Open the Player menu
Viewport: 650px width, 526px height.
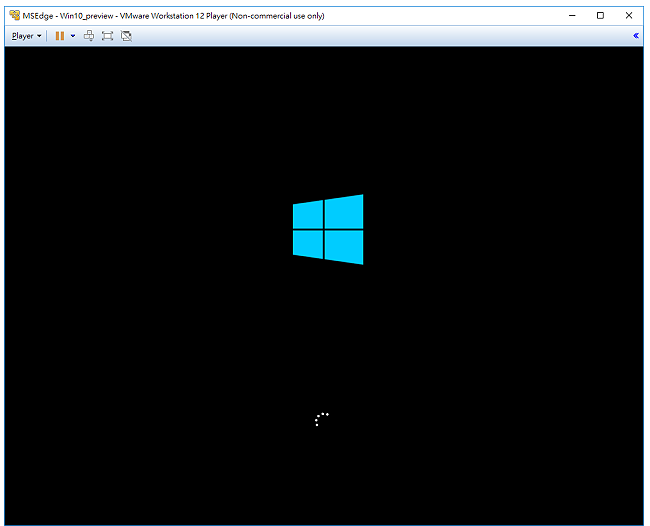coord(27,36)
